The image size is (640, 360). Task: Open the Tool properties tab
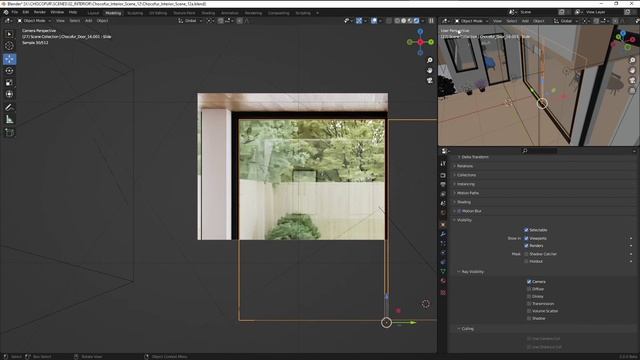[x=443, y=163]
